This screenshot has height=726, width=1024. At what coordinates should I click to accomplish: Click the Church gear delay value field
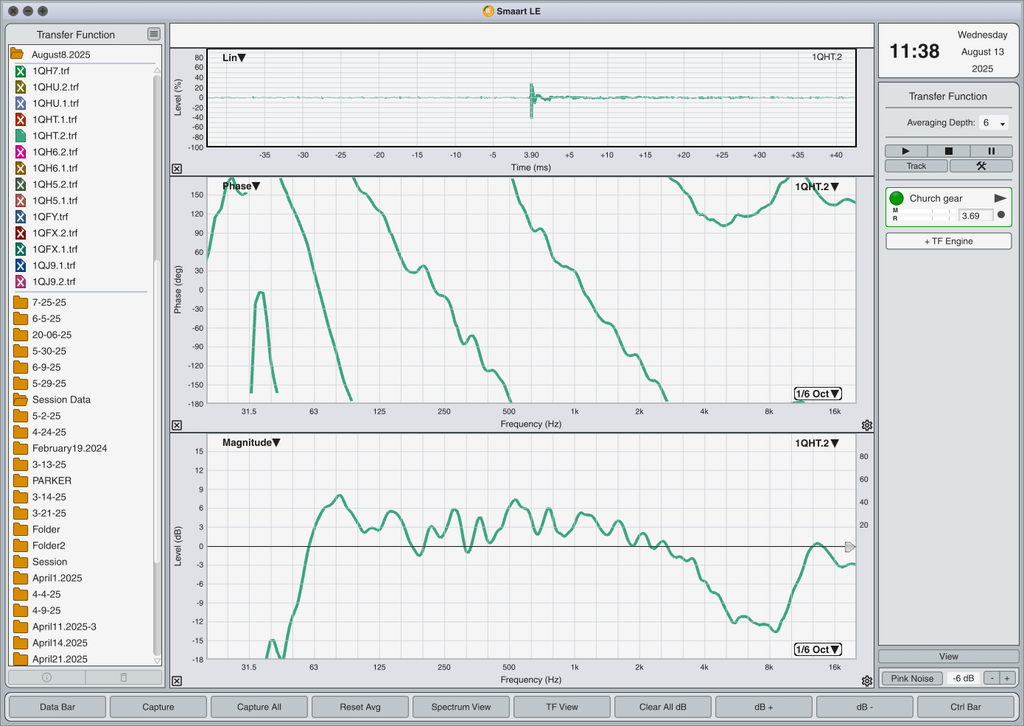(976, 215)
